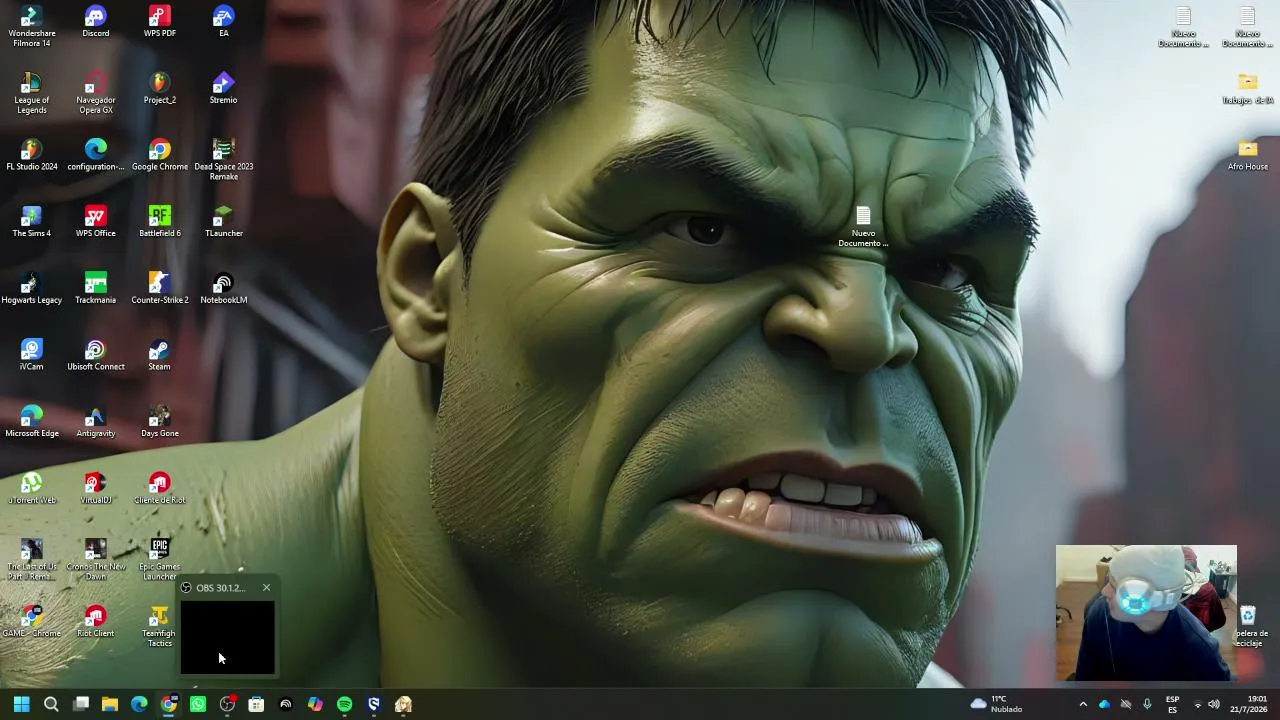
Task: Click the EA app desktop icon
Action: click(224, 22)
